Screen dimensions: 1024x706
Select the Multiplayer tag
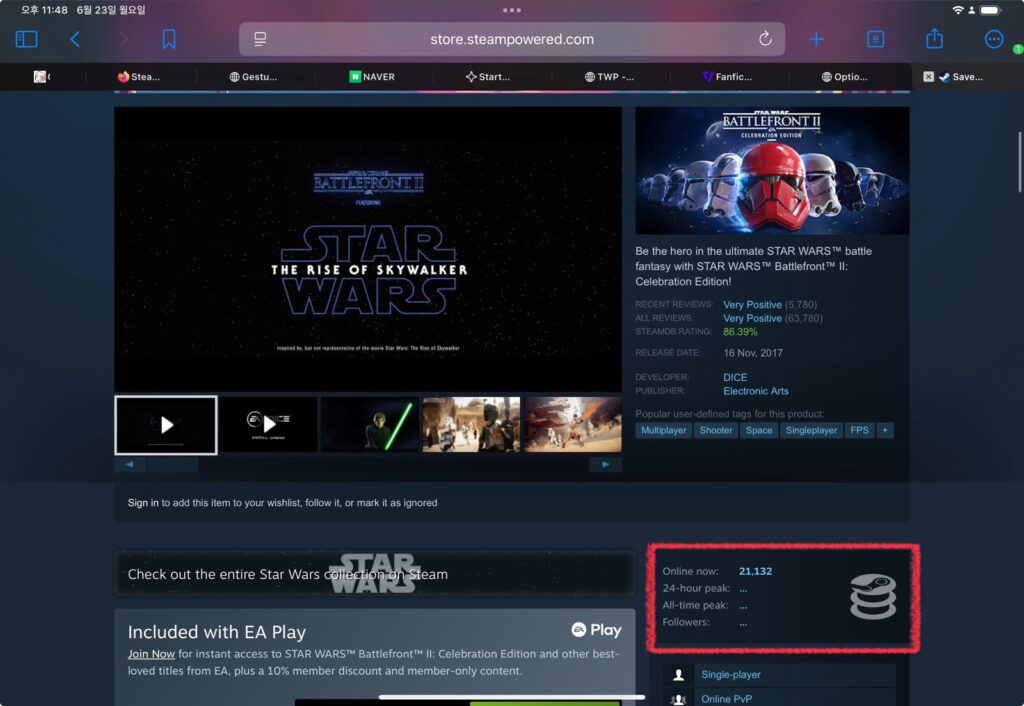664,430
